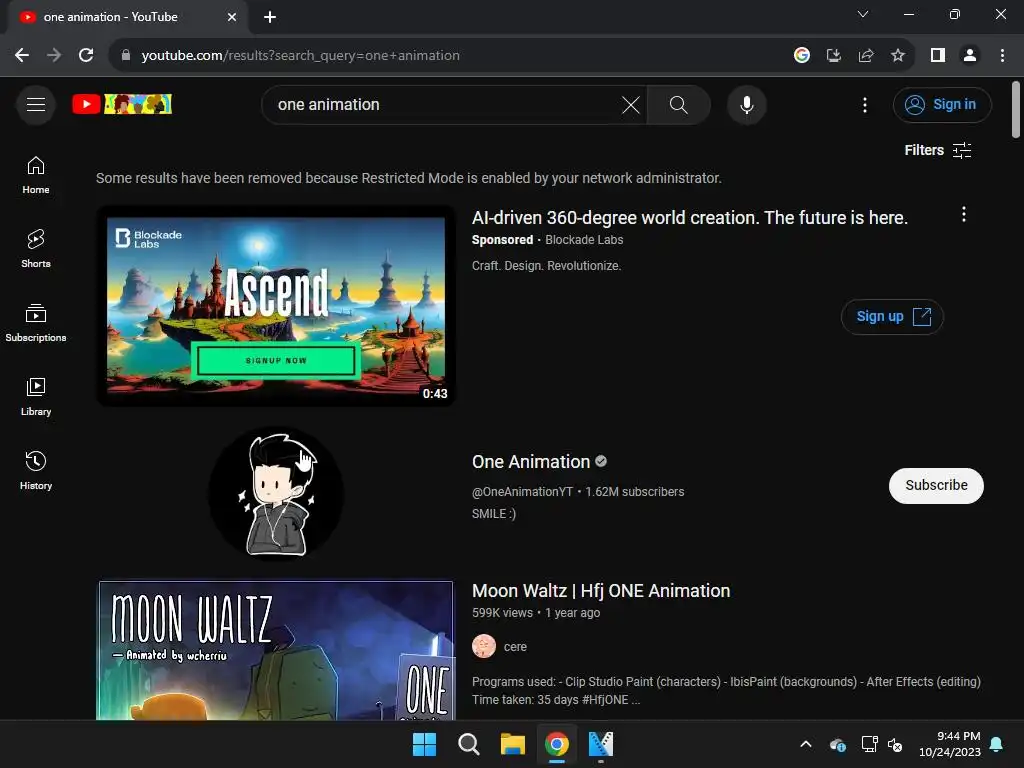Click '@OneAnimationYT' handle text
Screen dimensions: 1024x768
click(522, 492)
